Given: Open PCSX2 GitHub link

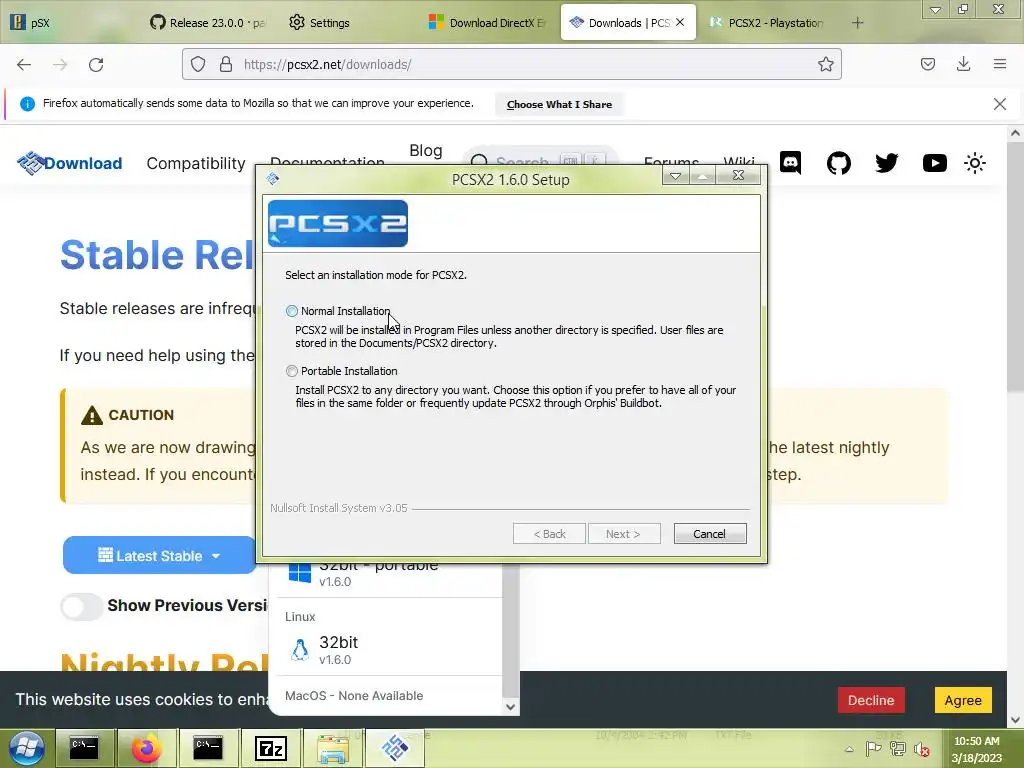Looking at the screenshot, I should click(x=839, y=163).
